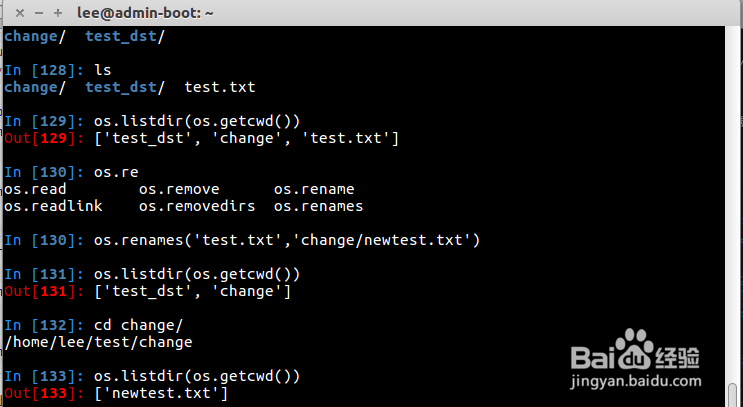The image size is (743, 407).
Task: Click the /home/lee/test/change path output
Action: [98, 342]
